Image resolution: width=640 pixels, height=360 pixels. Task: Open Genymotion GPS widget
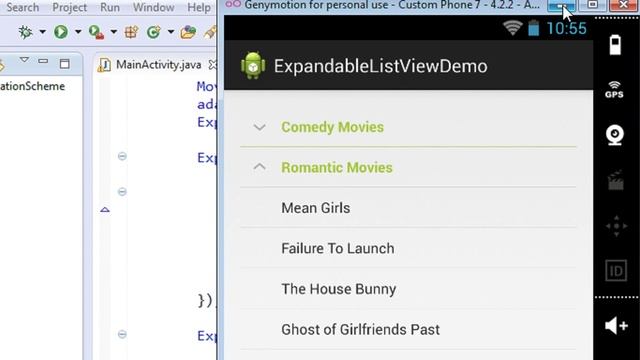[x=614, y=89]
